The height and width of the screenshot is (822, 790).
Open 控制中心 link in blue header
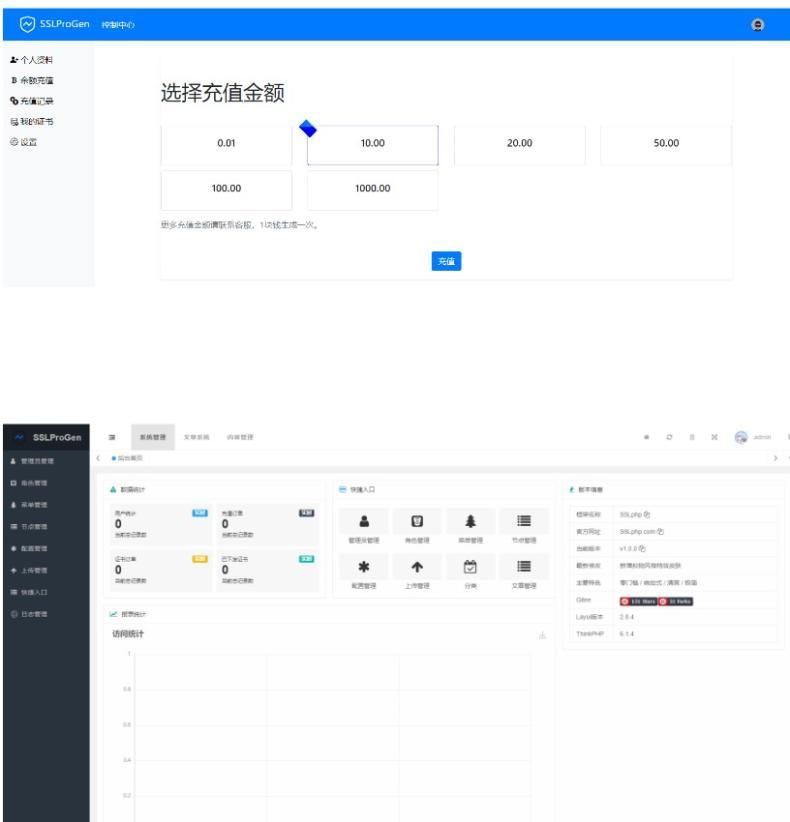118,25
